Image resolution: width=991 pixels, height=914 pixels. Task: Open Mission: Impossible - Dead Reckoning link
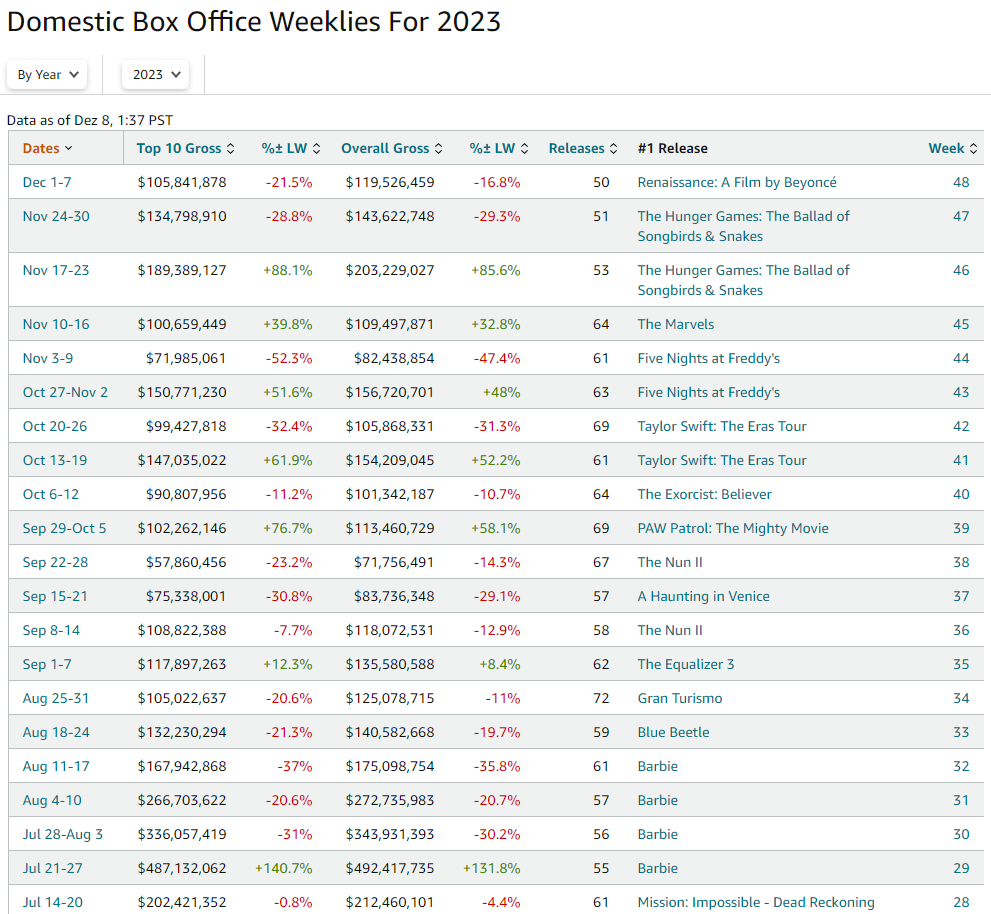coord(755,902)
